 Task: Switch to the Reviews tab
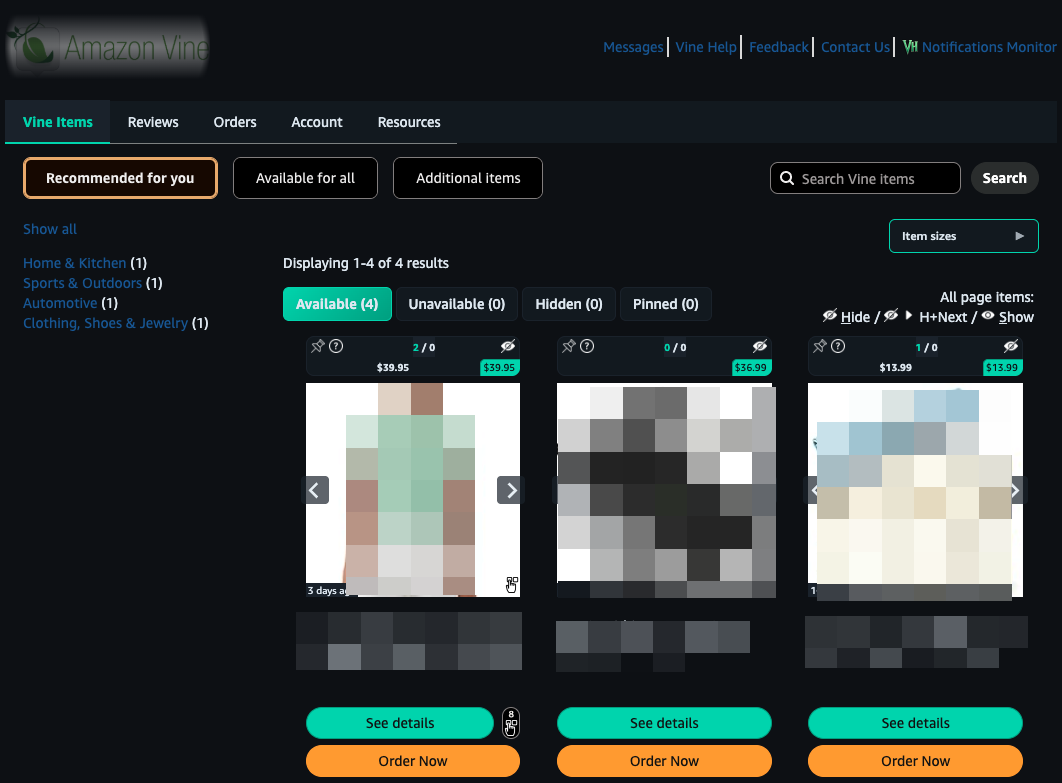[x=153, y=122]
